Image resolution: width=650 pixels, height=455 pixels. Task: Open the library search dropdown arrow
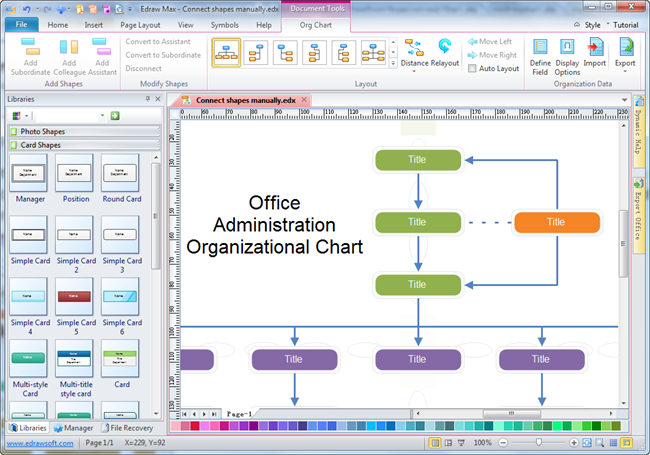[102, 116]
